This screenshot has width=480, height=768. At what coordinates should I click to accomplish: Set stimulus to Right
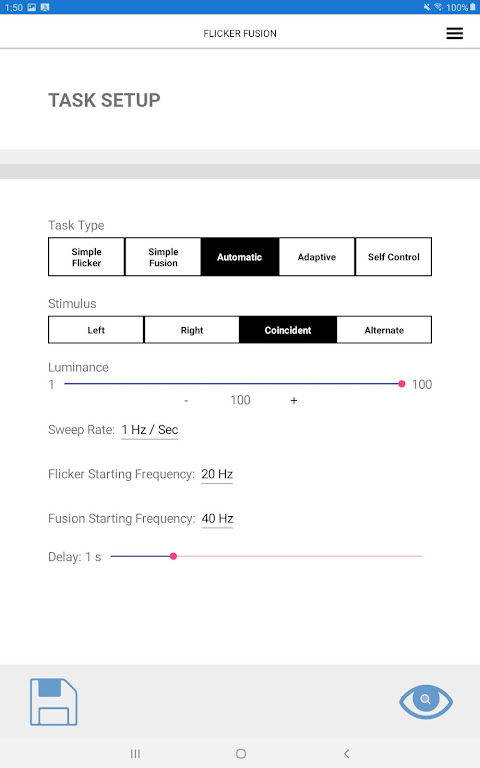(192, 330)
